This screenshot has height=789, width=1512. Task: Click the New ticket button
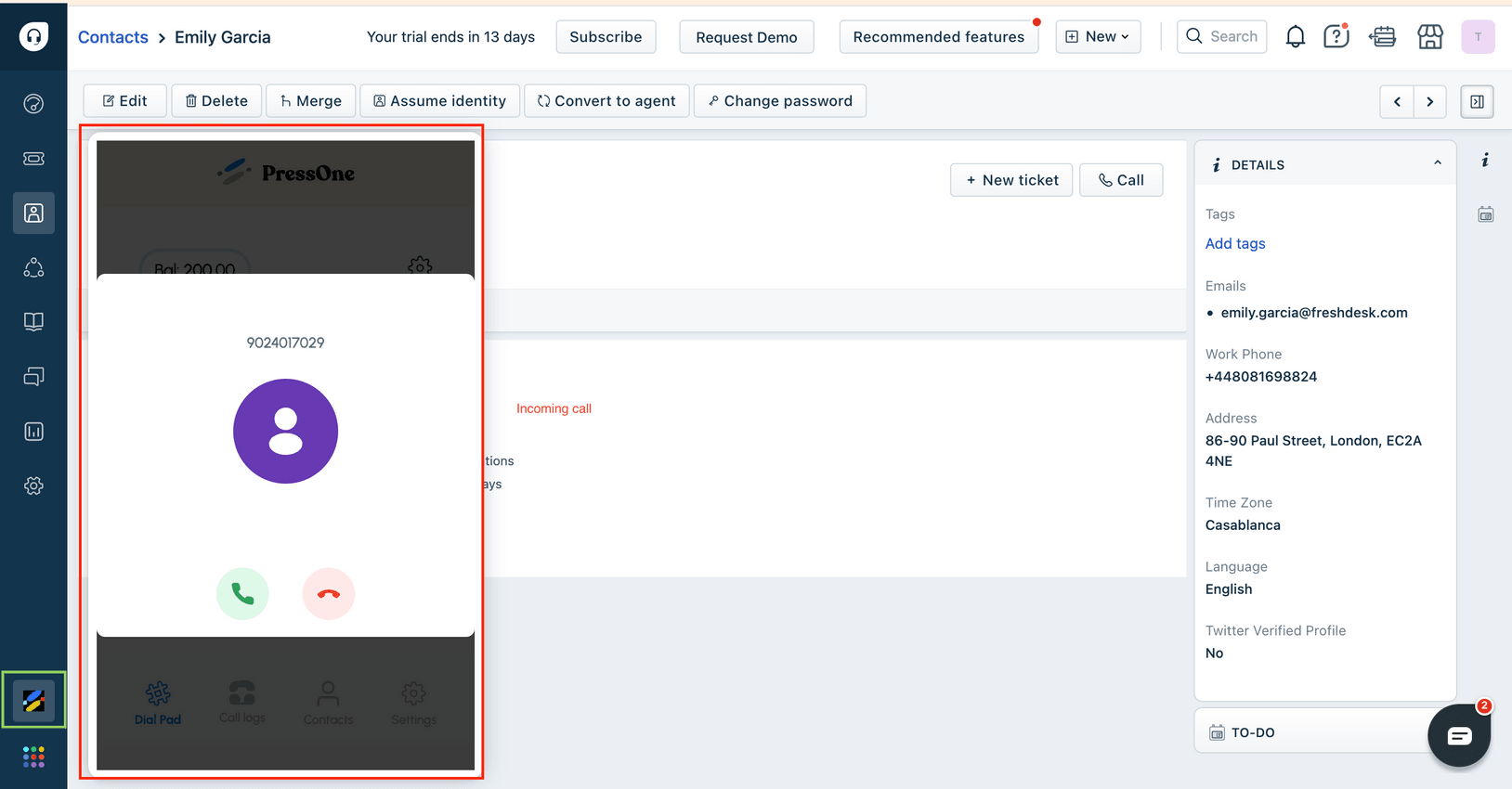coord(1011,180)
